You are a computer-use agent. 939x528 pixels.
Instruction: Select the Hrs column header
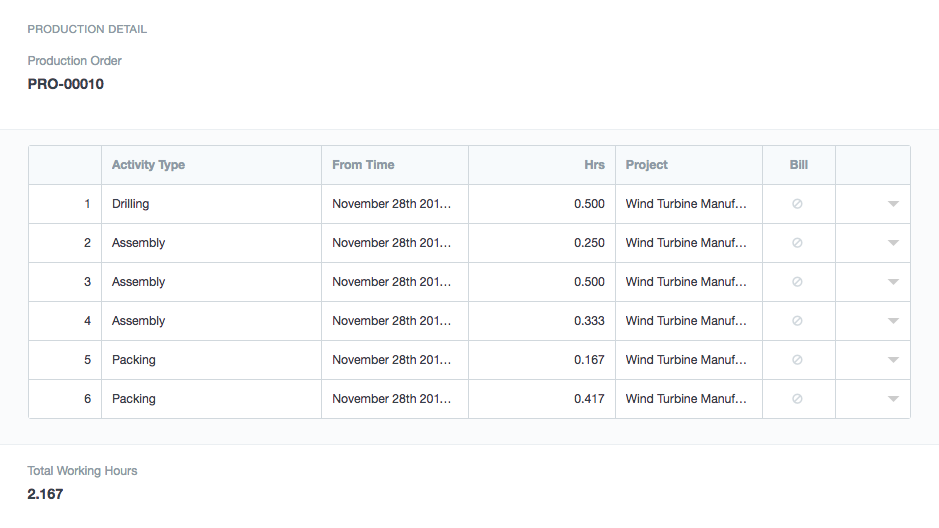(594, 165)
